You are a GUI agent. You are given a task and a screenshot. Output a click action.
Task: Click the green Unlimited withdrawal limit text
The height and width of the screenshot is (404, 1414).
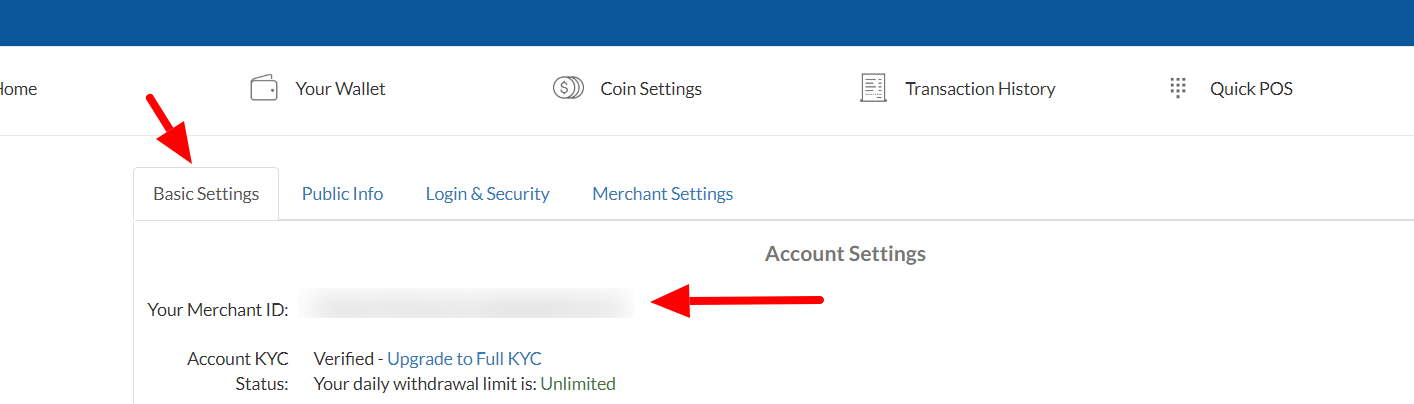tap(578, 384)
